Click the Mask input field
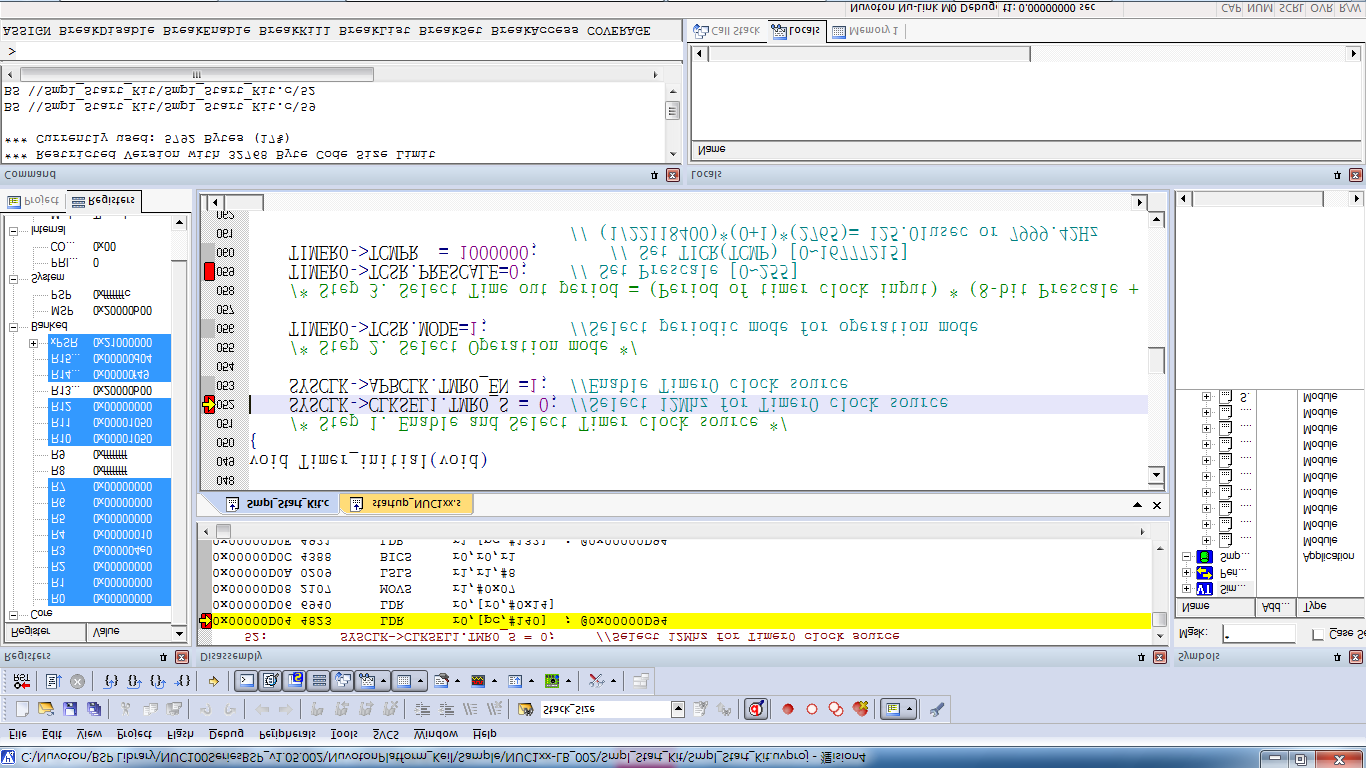This screenshot has width=1366, height=768. point(1257,634)
